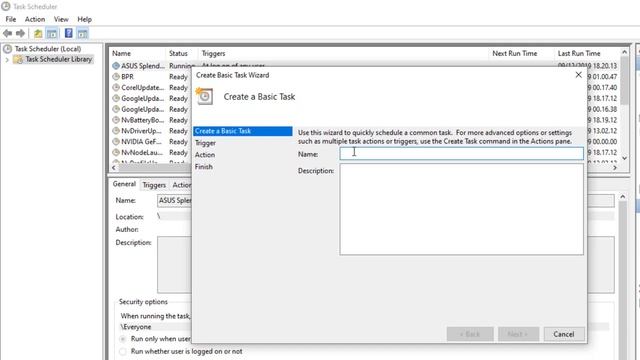Select 'Create a Basic Task' wizard step
This screenshot has height=360, width=640.
242,131
